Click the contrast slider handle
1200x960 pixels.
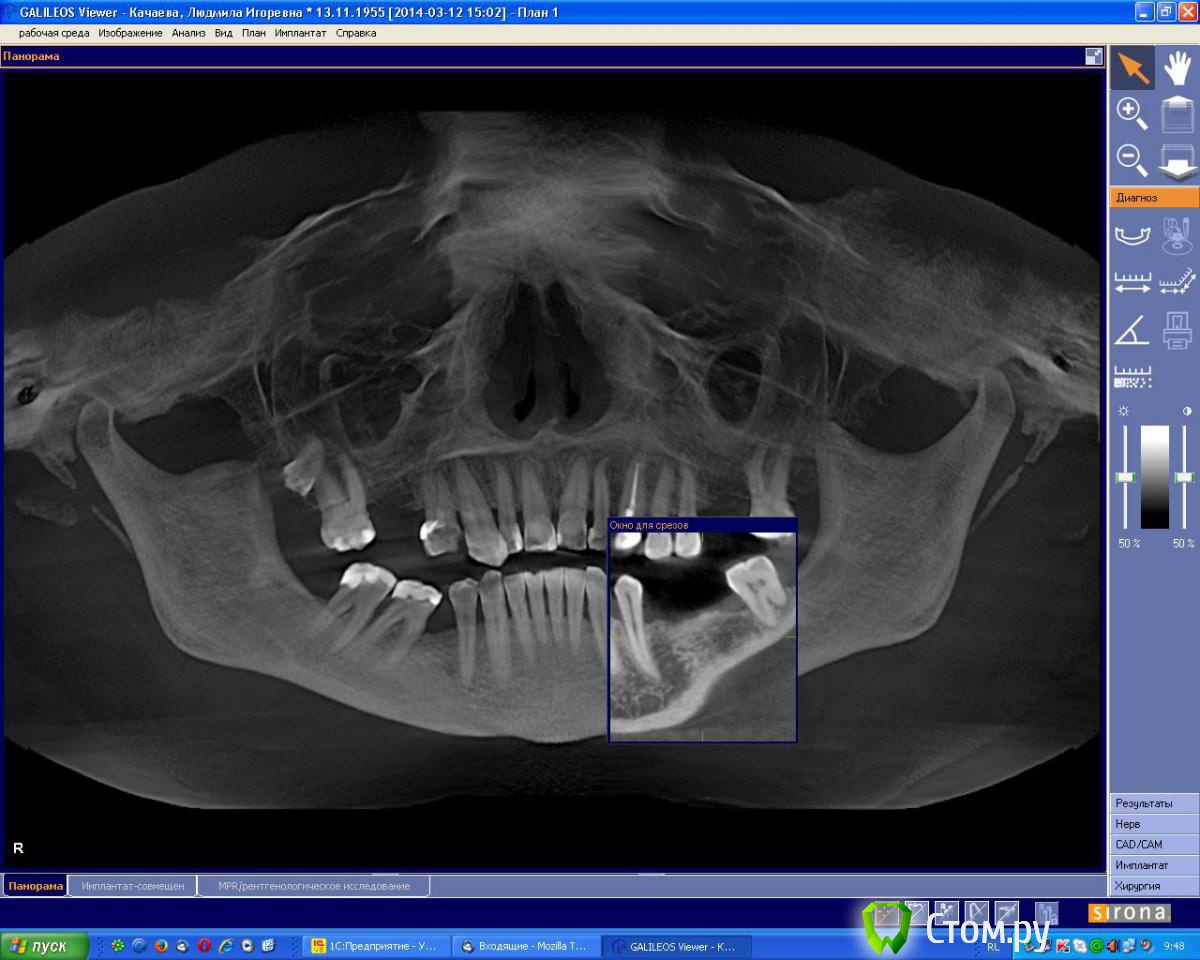[1184, 478]
